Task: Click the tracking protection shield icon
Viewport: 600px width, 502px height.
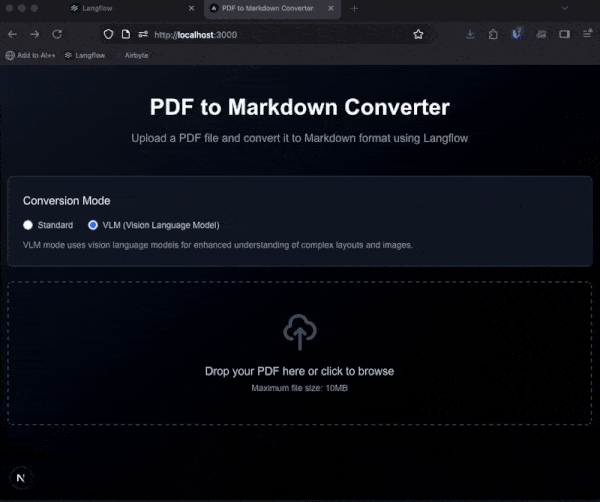Action: (108, 34)
